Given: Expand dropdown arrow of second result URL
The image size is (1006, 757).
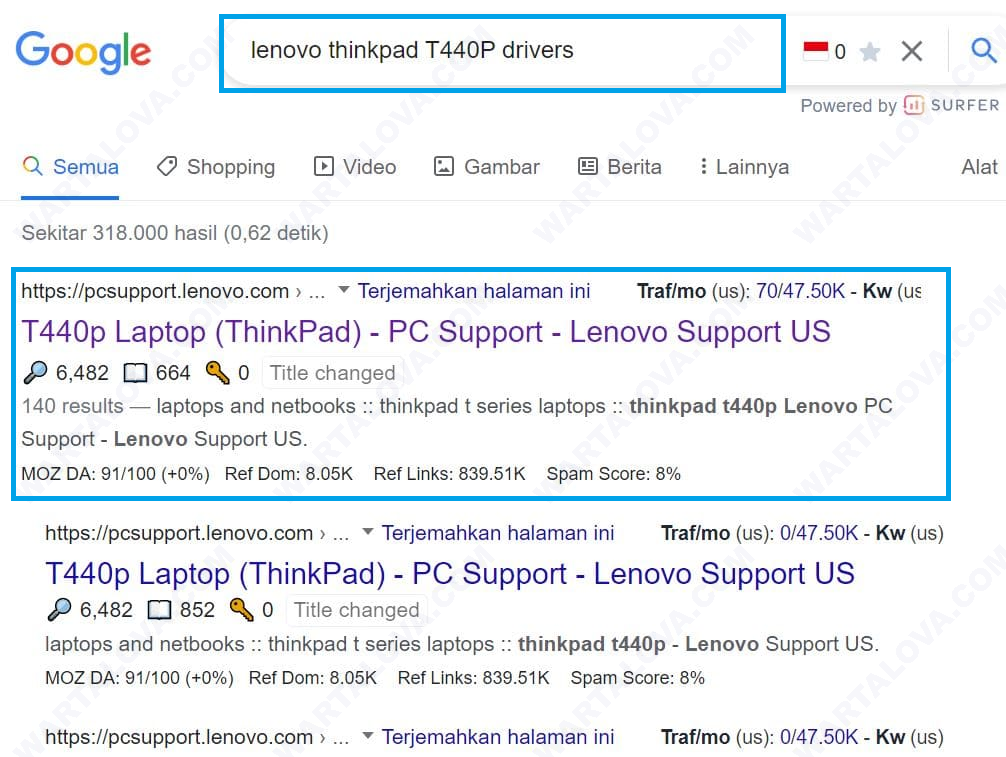Looking at the screenshot, I should pyautogui.click(x=368, y=533).
